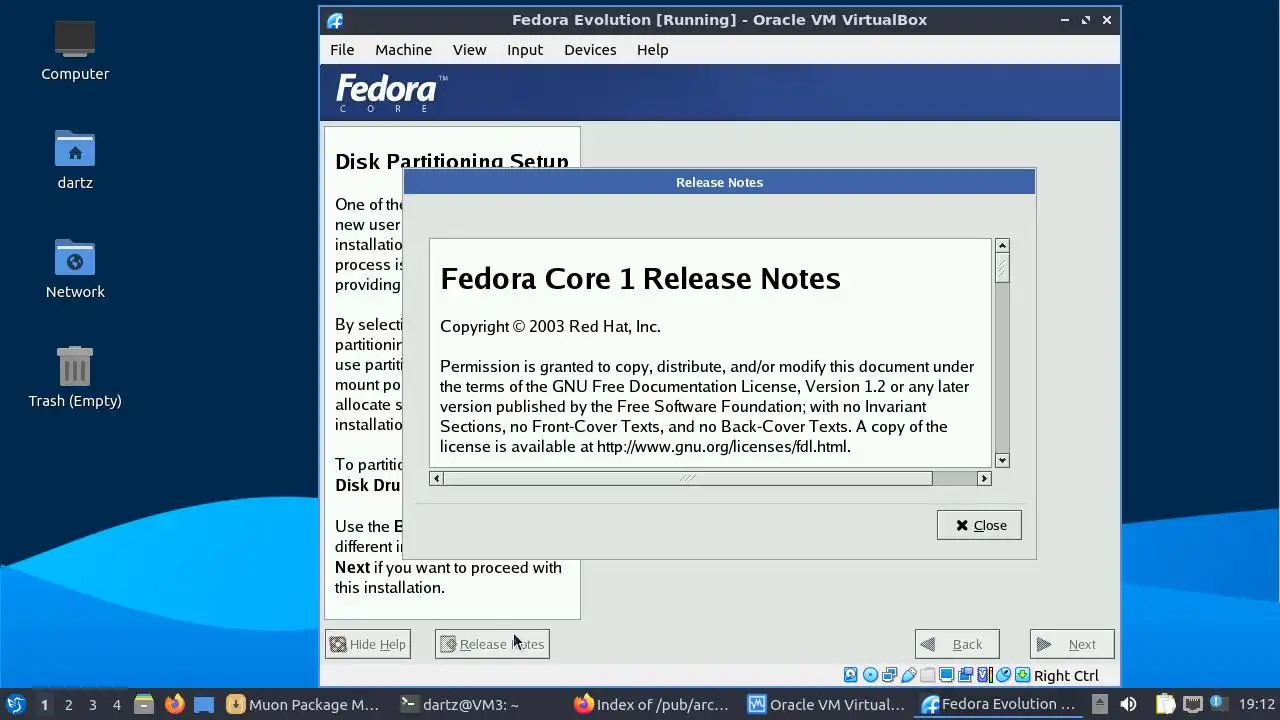Click the Hide Help button
Screen dimensions: 1280x720
tap(367, 644)
